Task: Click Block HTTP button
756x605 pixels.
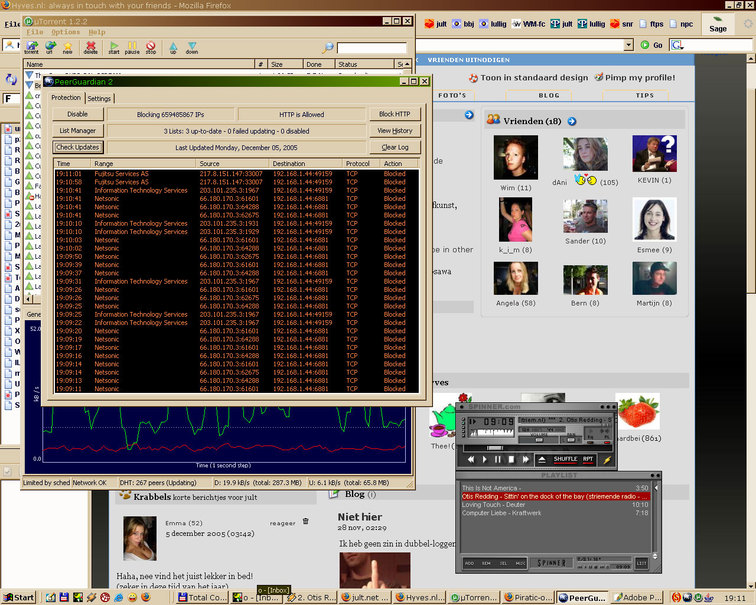Action: [x=395, y=114]
